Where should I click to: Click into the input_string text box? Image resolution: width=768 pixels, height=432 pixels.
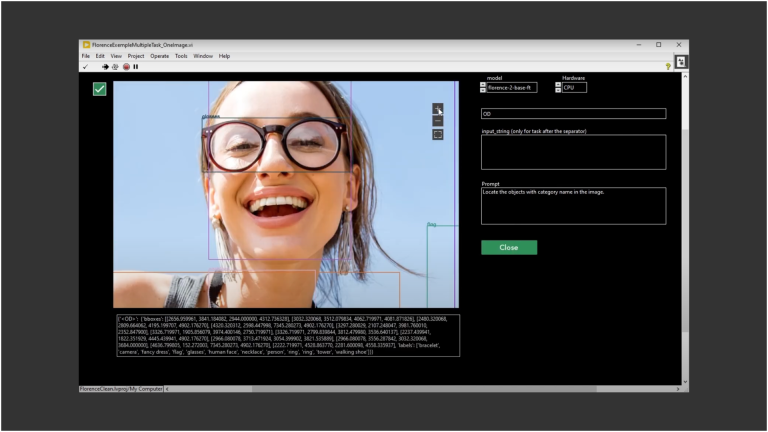(574, 152)
